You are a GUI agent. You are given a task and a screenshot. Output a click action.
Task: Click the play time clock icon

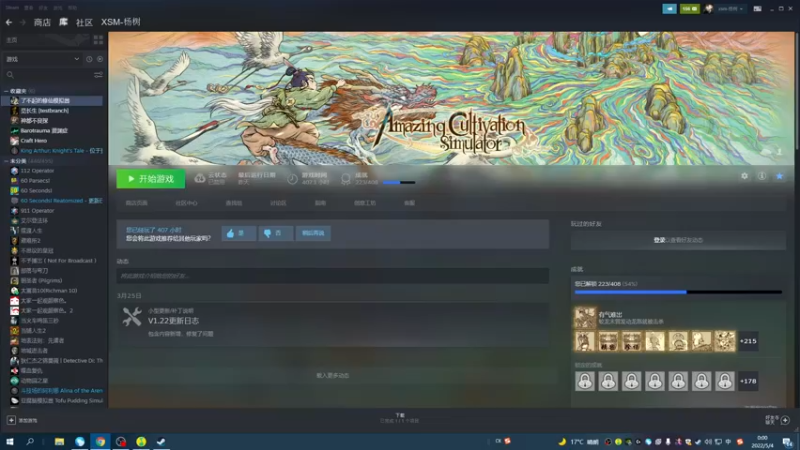pos(292,179)
